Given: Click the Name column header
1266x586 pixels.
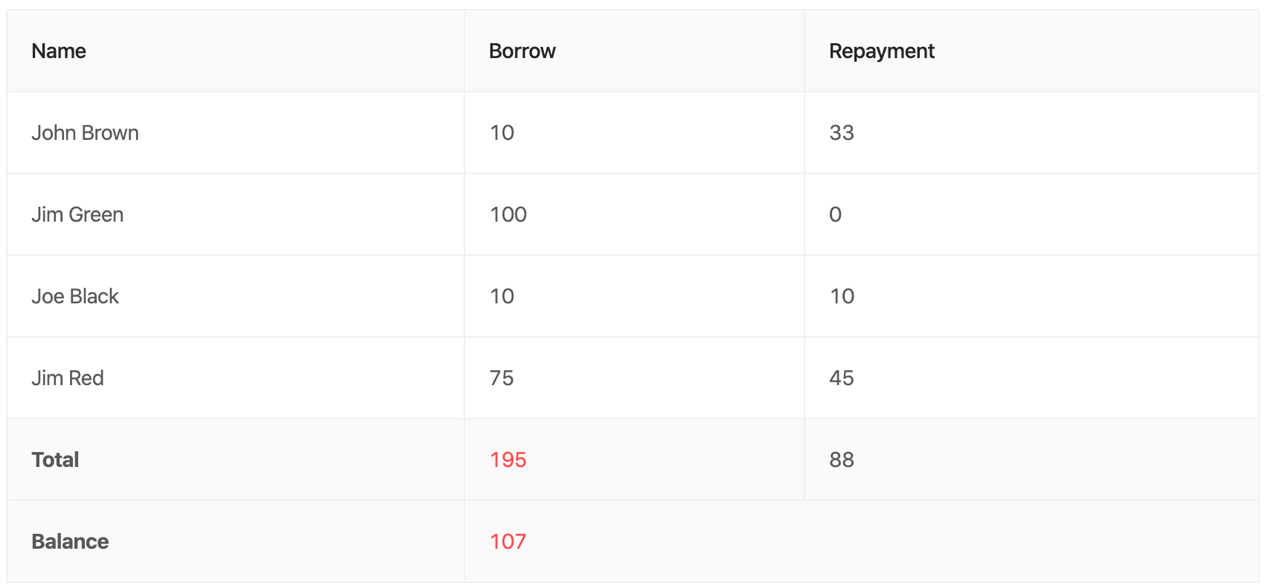Looking at the screenshot, I should [235, 51].
